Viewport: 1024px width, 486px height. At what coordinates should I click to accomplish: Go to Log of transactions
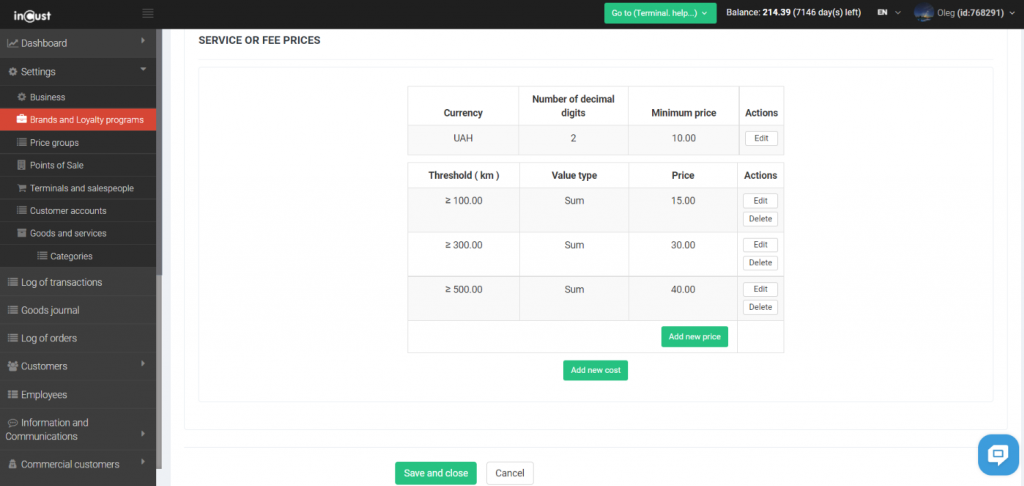click(x=61, y=282)
